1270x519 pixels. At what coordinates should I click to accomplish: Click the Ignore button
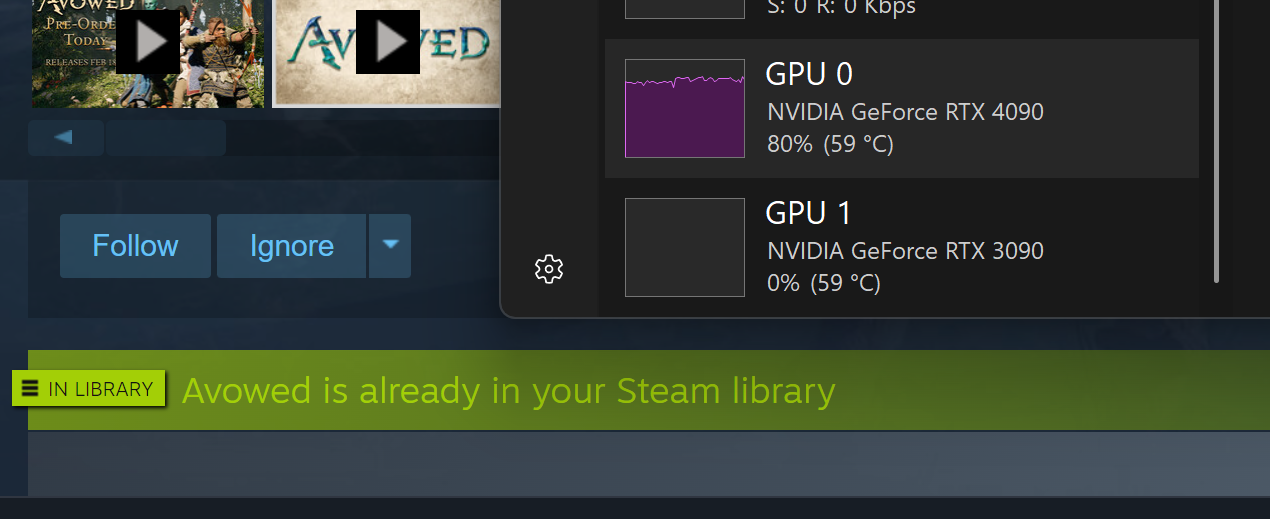(x=291, y=246)
